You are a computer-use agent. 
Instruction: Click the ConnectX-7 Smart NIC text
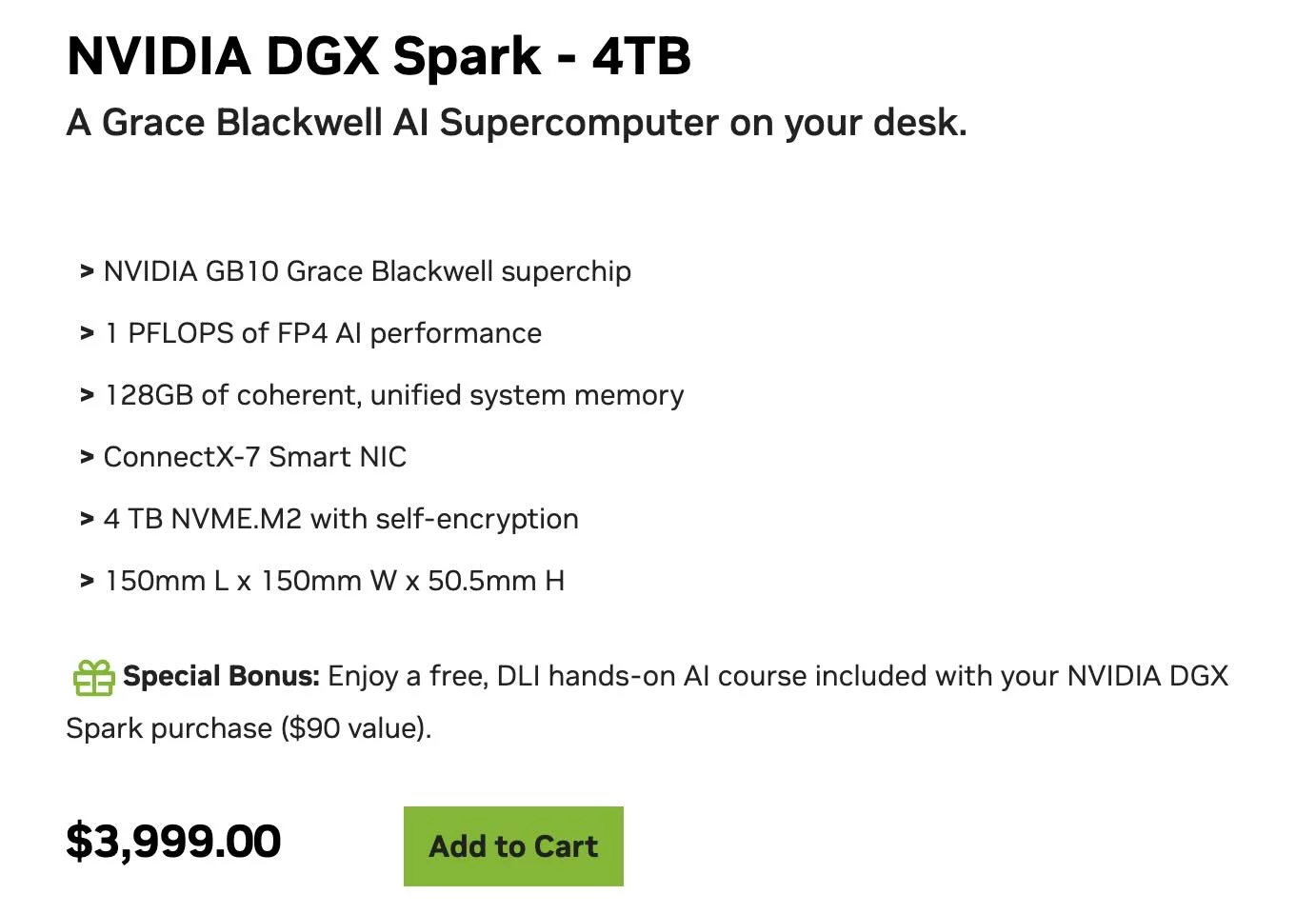coord(255,457)
